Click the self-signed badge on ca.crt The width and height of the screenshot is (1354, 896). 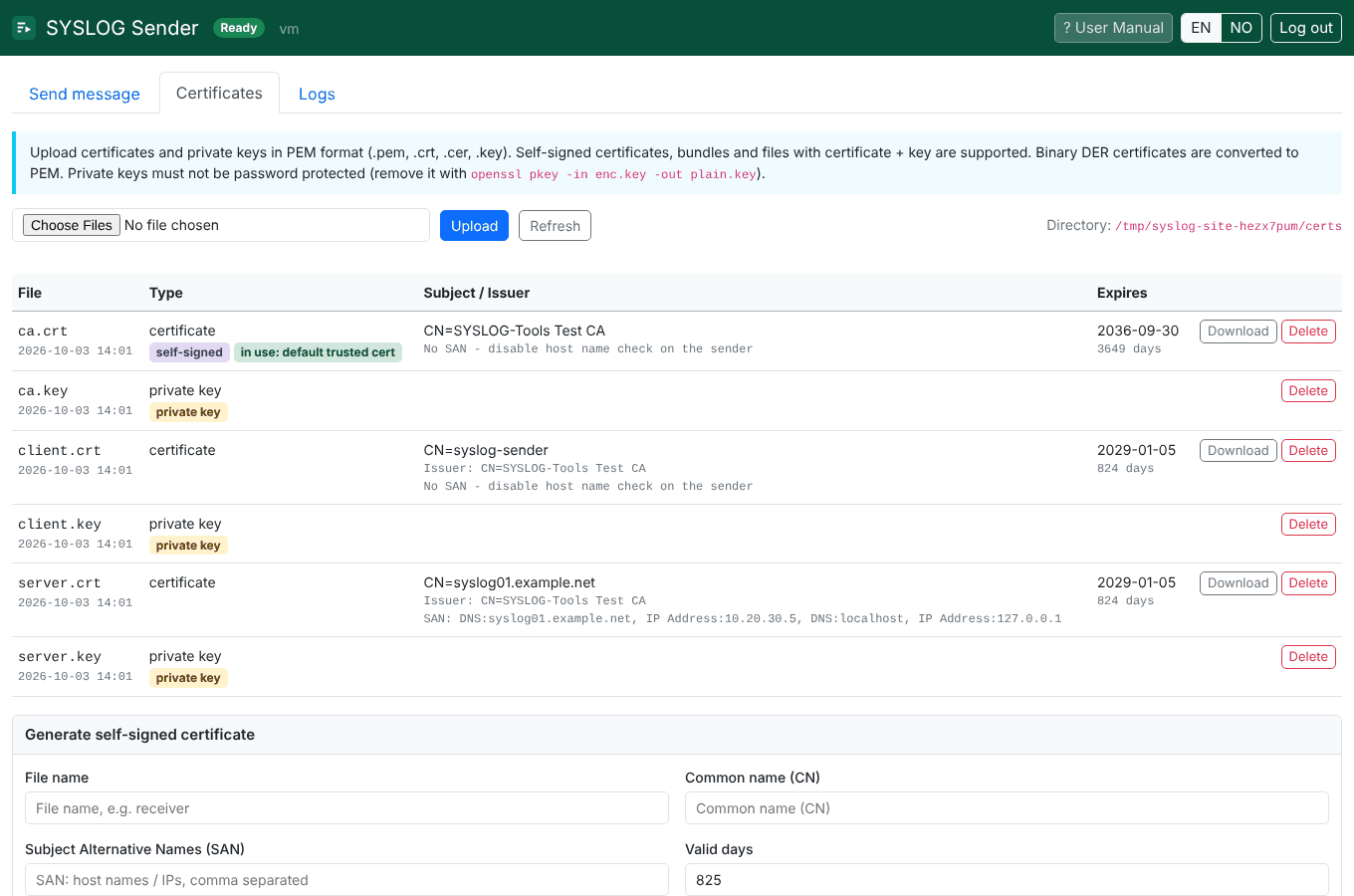coord(189,352)
